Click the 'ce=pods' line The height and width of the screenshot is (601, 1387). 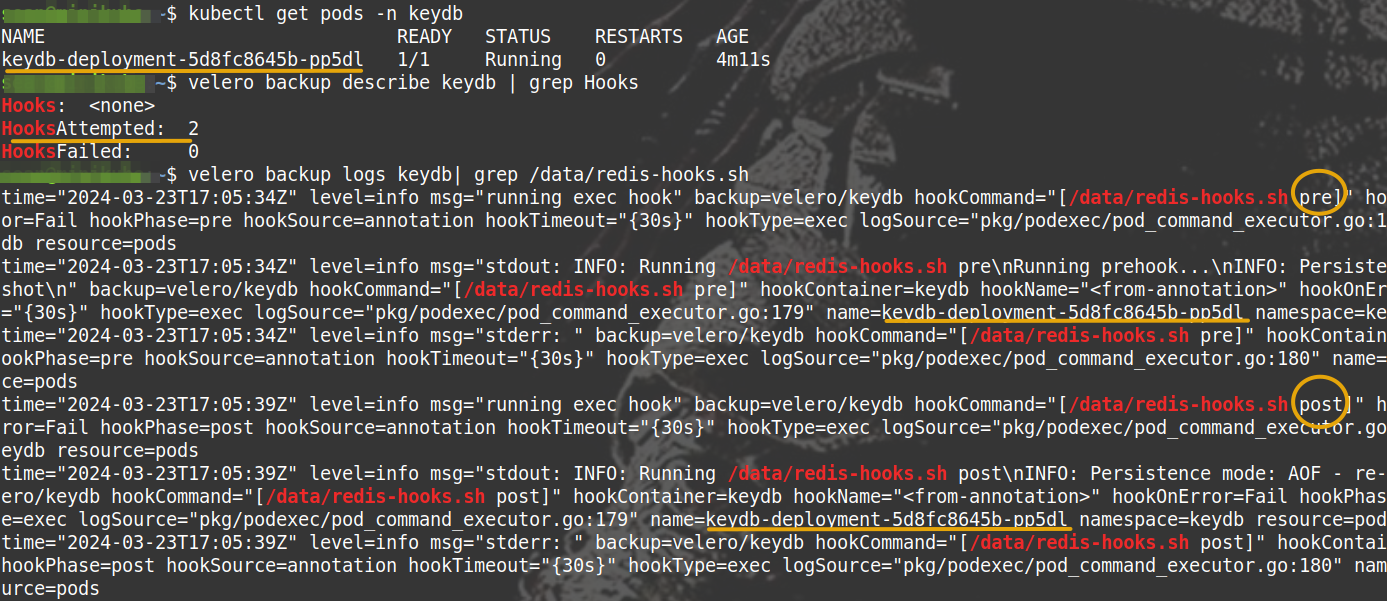click(40, 382)
